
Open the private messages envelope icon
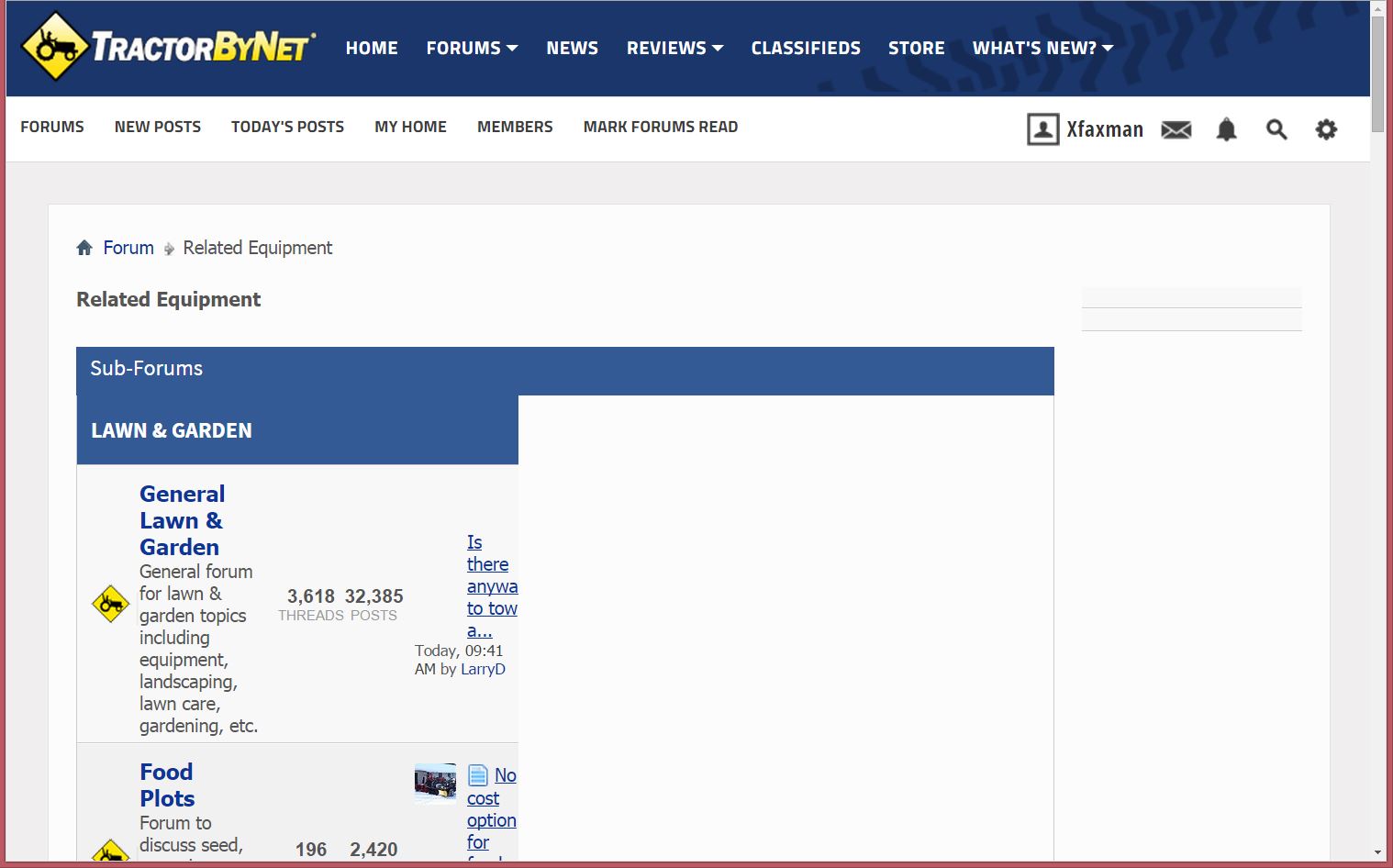[x=1176, y=129]
